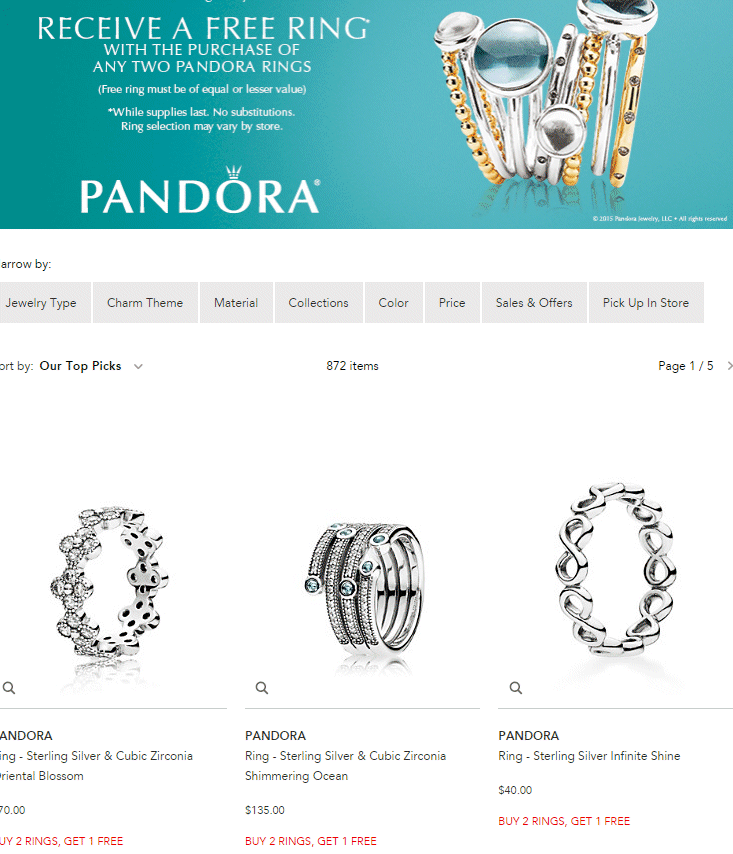Choose the Pick Up In Store filter
The image size is (733, 854).
pyautogui.click(x=646, y=302)
